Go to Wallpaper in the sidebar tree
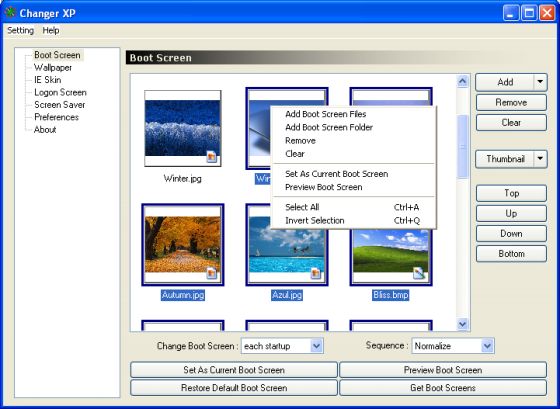Viewport: 560px width, 409px height. coord(53,68)
